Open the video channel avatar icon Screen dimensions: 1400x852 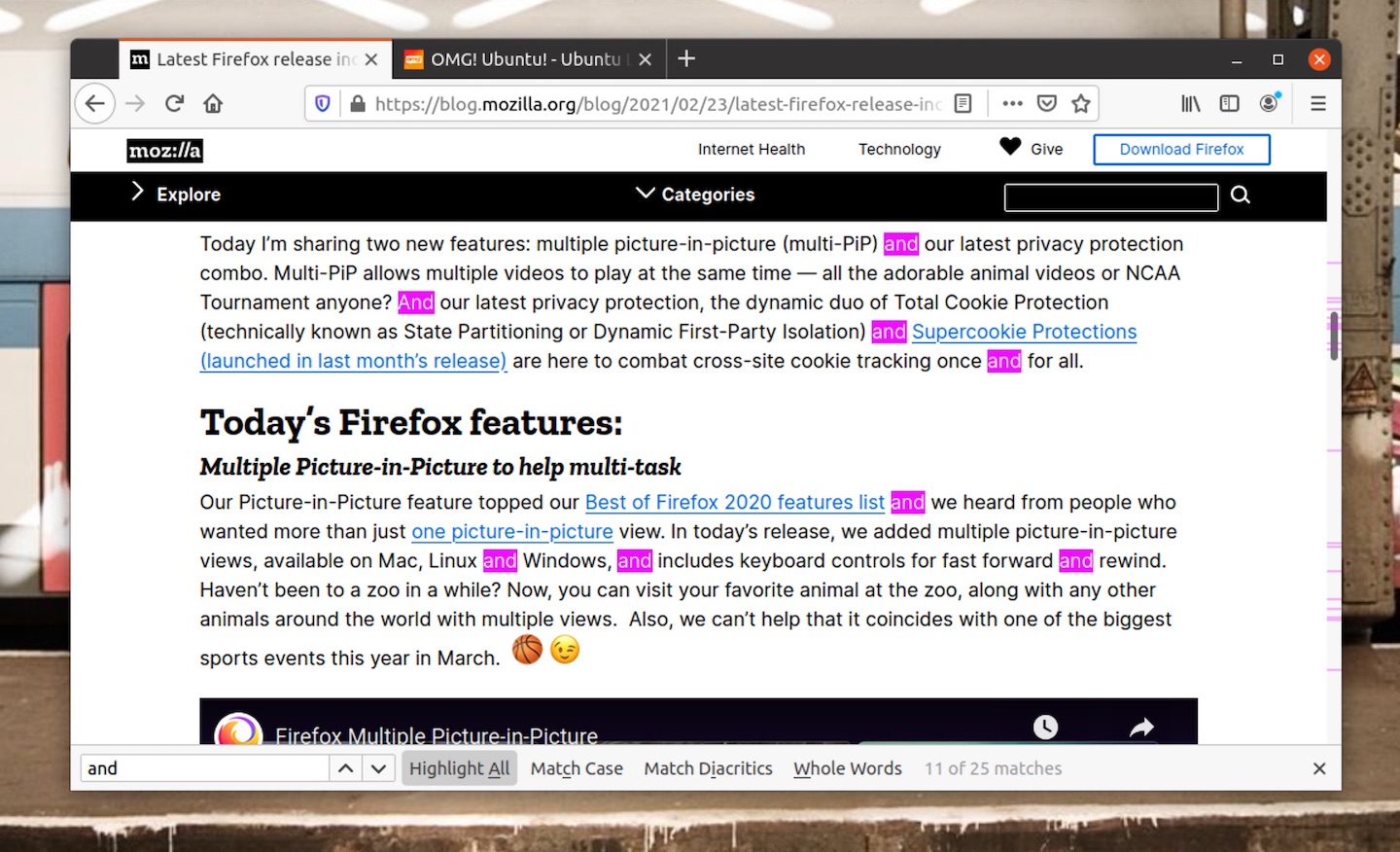tap(238, 730)
